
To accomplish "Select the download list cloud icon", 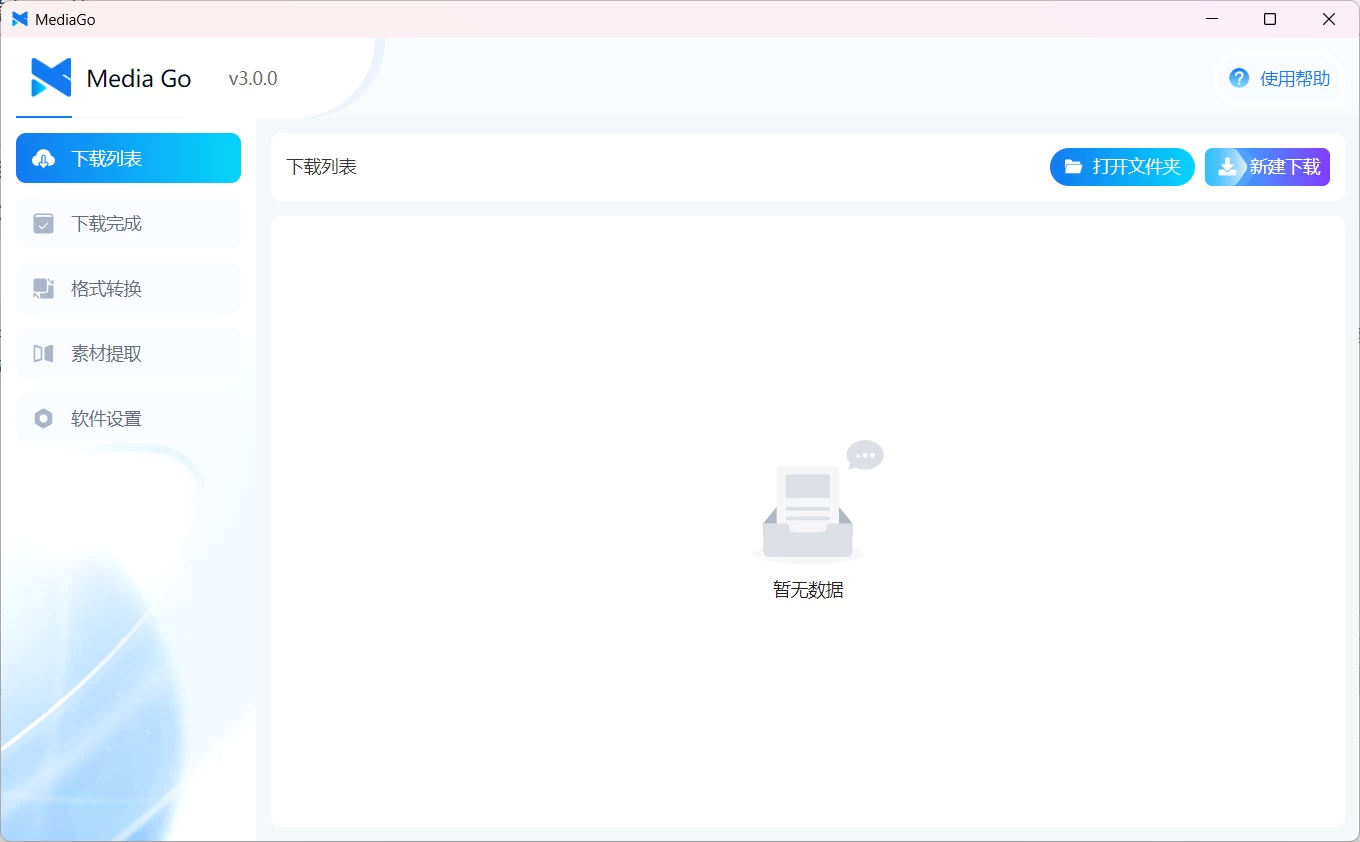I will click(x=42, y=157).
